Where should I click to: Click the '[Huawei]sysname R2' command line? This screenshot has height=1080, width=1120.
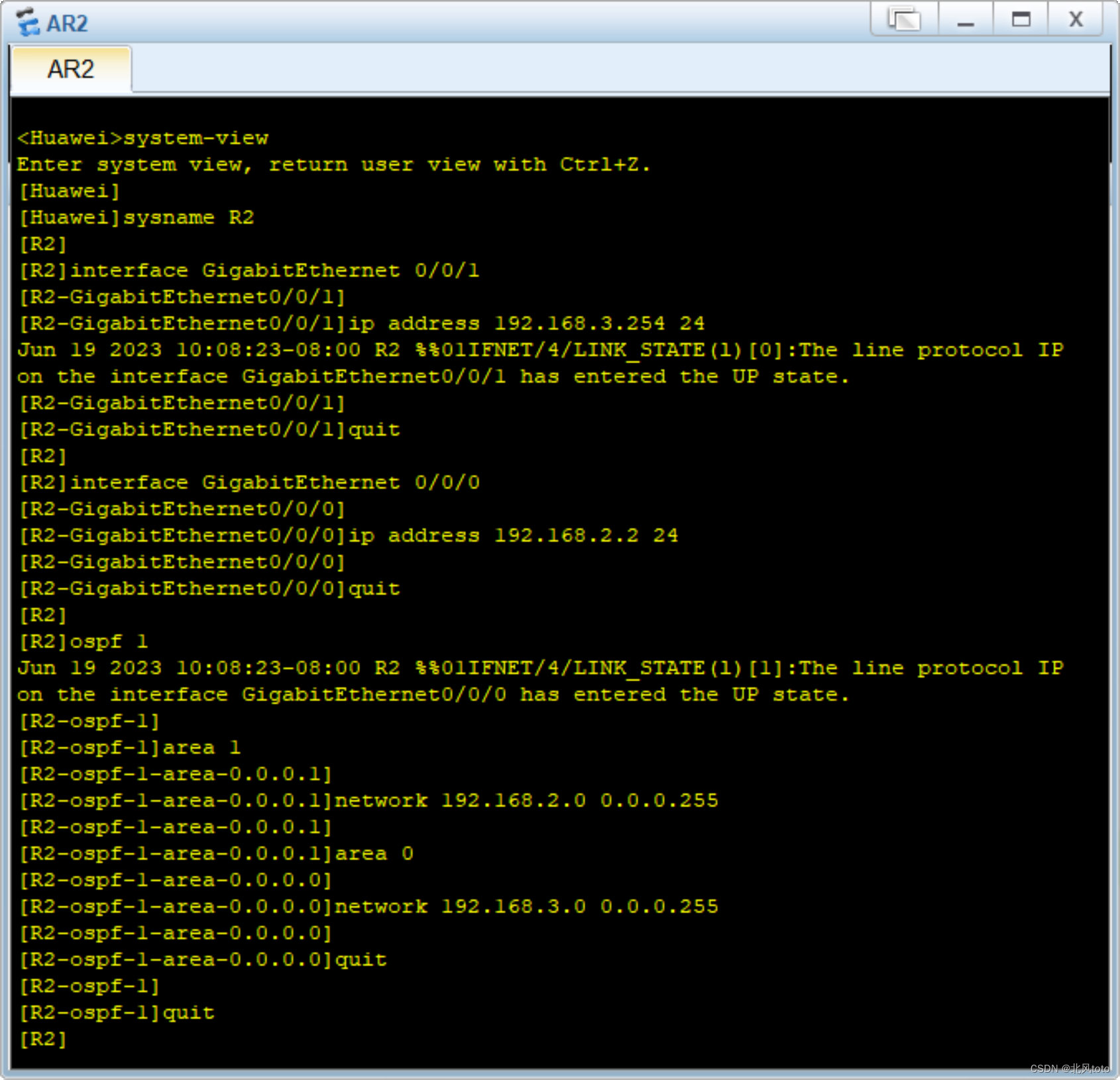click(137, 217)
